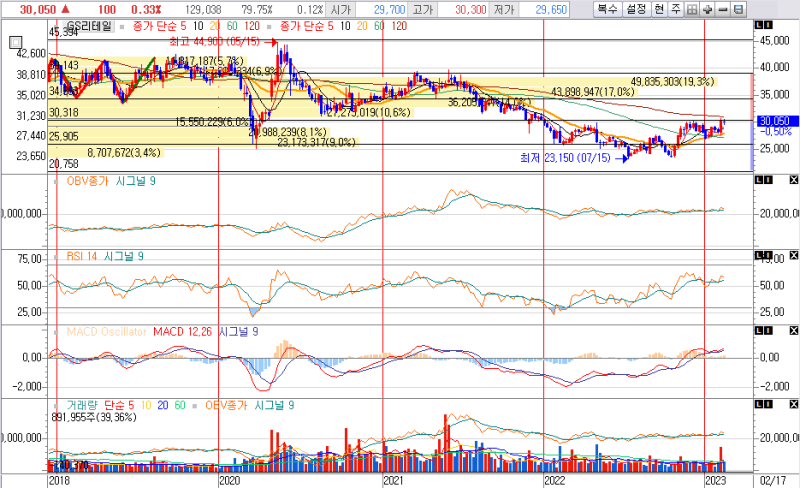Close the 거래량 volume panel
This screenshot has height=488, width=800.
click(793, 404)
